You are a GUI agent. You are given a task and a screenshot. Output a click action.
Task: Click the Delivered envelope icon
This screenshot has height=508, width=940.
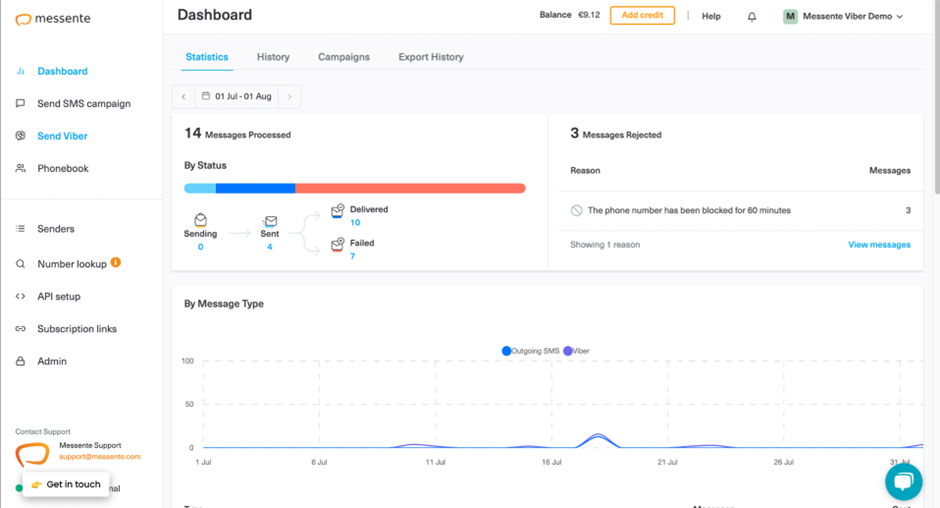pos(338,211)
